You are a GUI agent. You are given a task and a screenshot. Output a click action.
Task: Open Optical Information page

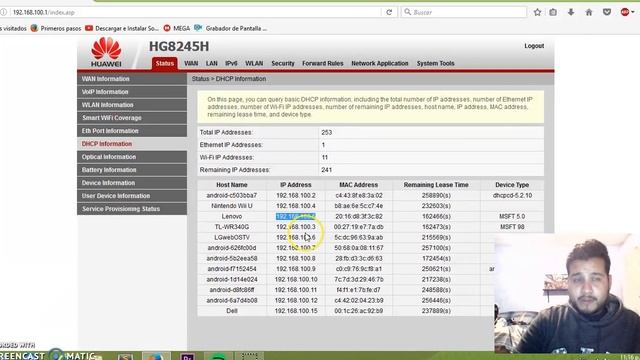pyautogui.click(x=132, y=157)
